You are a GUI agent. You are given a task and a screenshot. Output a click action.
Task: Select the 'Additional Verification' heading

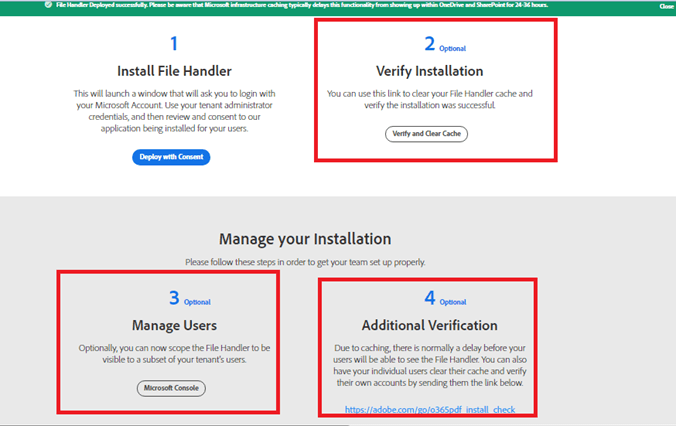(x=429, y=325)
